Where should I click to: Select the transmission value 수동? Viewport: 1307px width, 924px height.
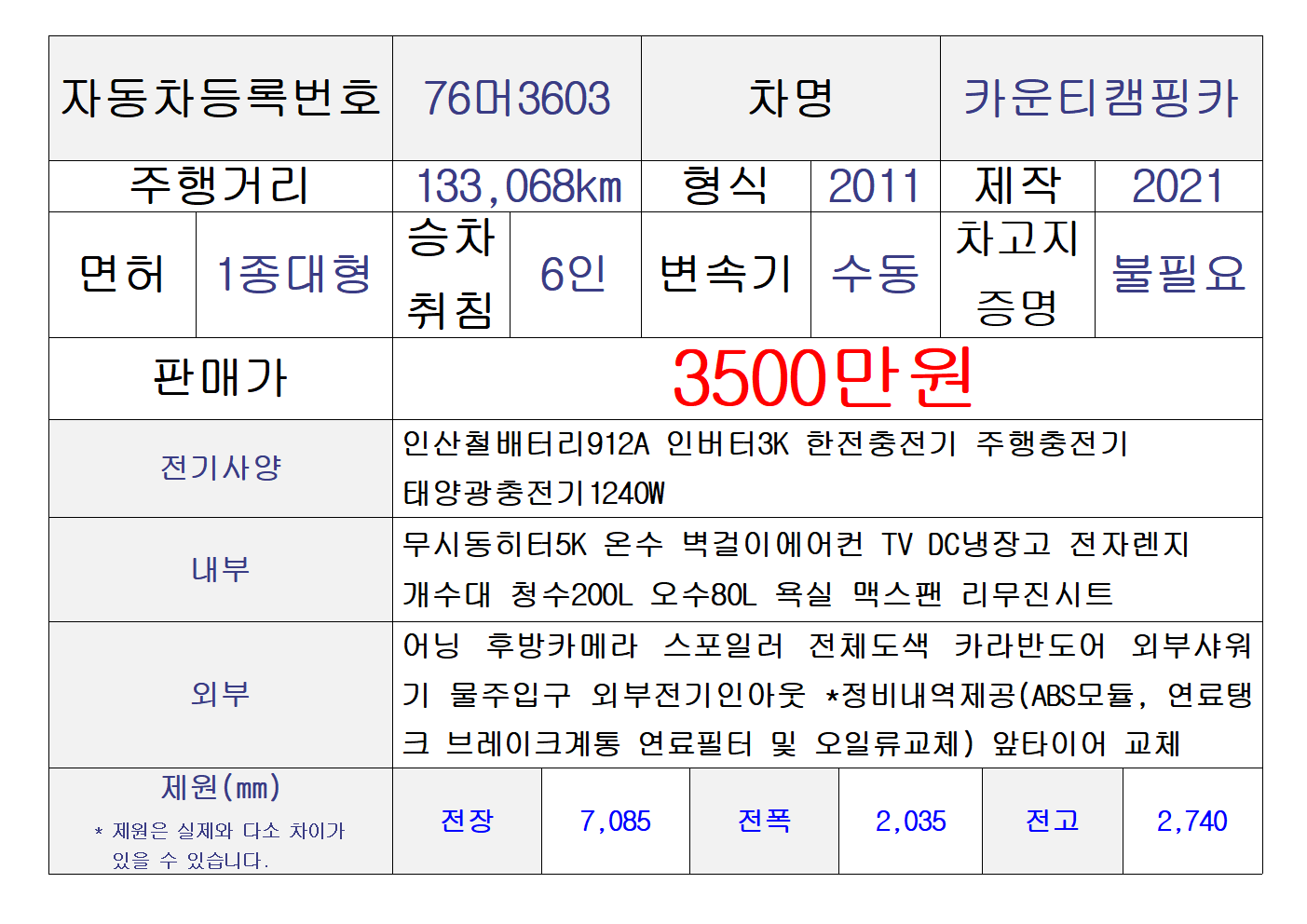click(875, 275)
